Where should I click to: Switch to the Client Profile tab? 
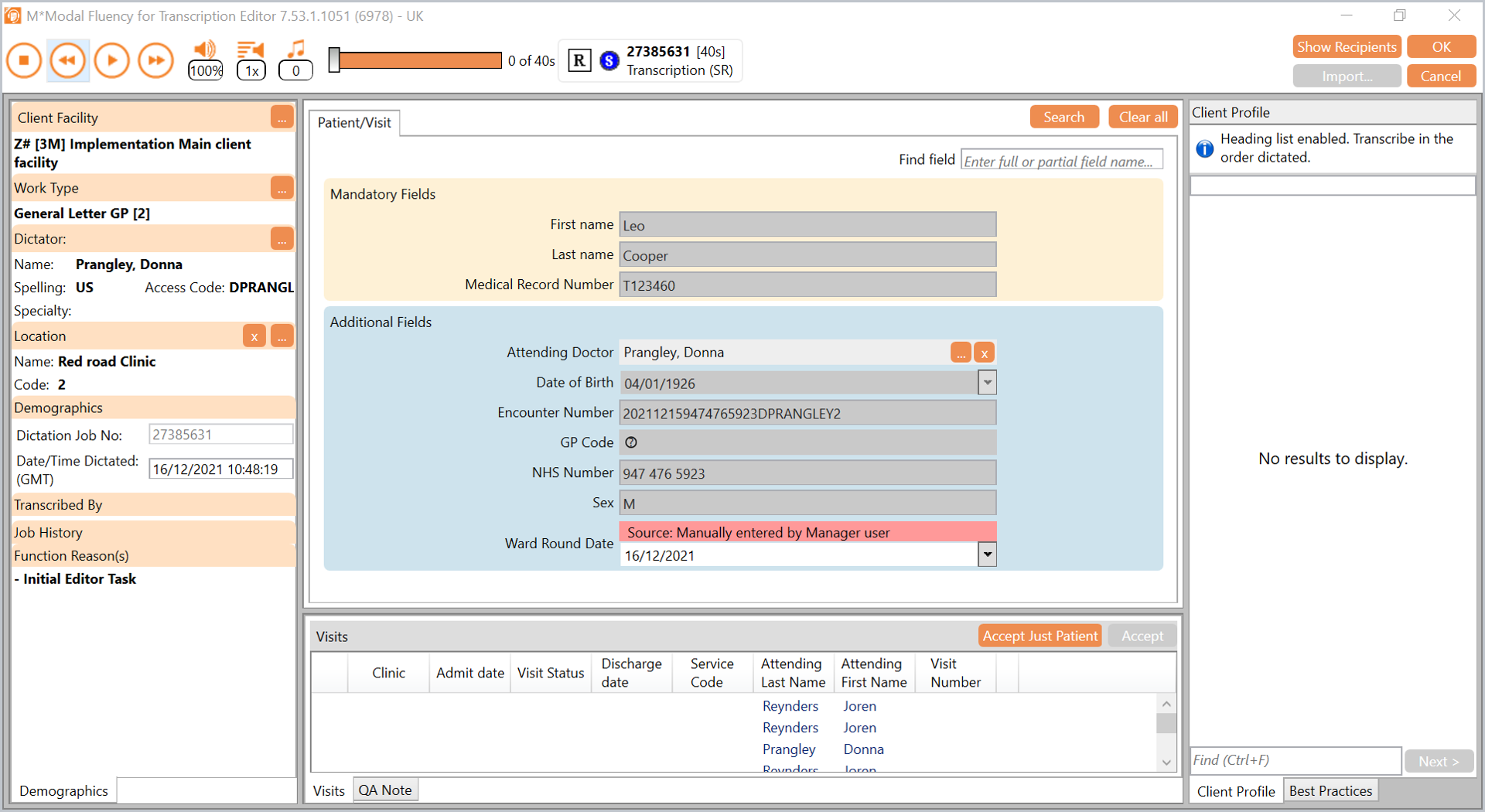click(1236, 791)
